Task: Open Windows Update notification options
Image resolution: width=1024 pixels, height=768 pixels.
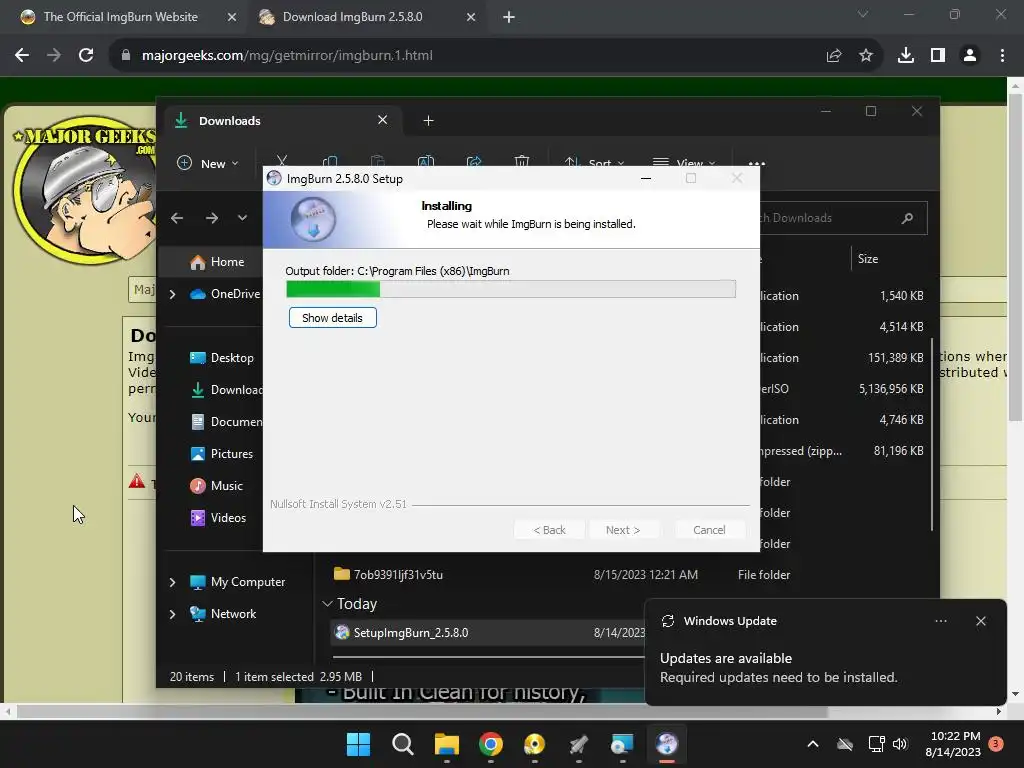Action: click(x=941, y=621)
